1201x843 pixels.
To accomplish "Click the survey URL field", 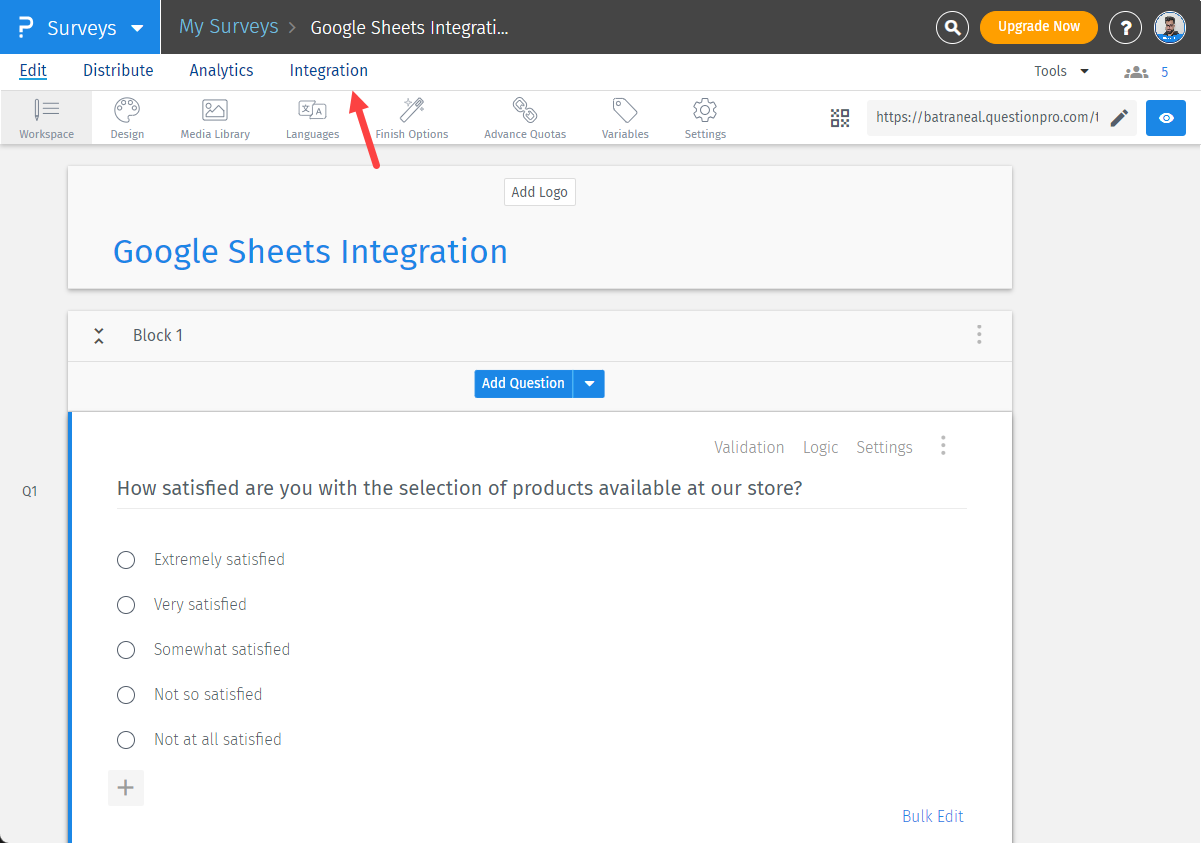I will pos(985,118).
